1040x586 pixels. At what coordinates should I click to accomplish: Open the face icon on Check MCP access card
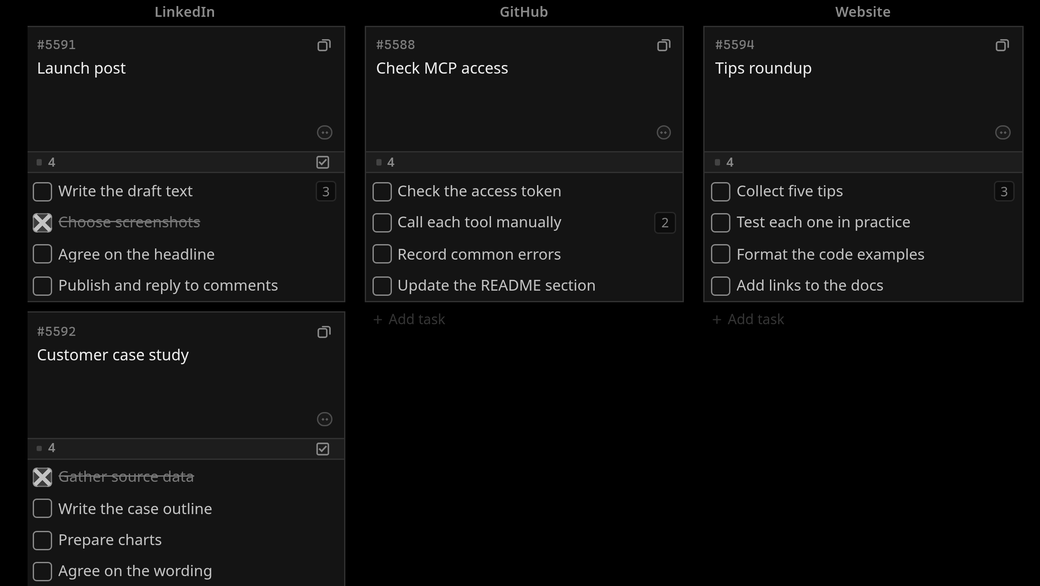pyautogui.click(x=663, y=133)
